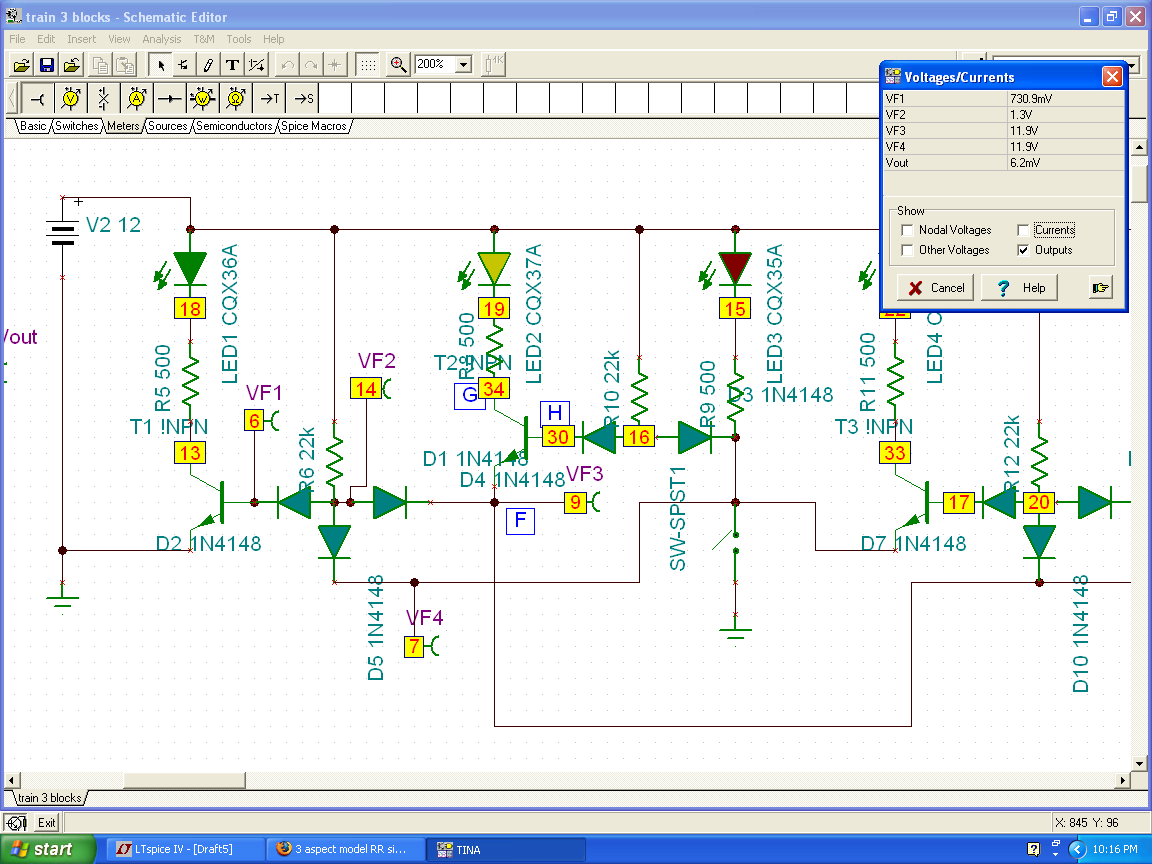Viewport: 1152px width, 864px height.
Task: Click the tool icon right of the pointer
Action: pyautogui.click(x=184, y=65)
